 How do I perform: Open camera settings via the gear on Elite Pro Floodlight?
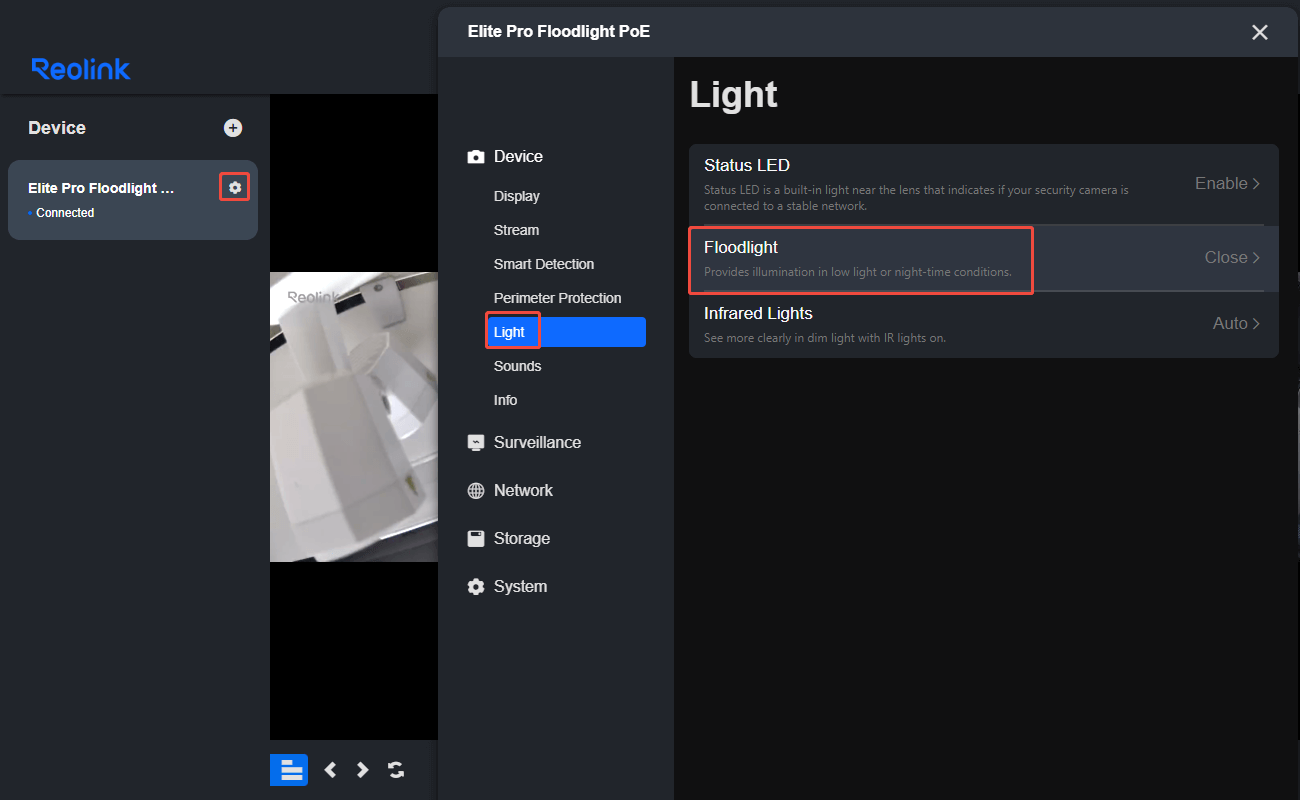point(234,186)
